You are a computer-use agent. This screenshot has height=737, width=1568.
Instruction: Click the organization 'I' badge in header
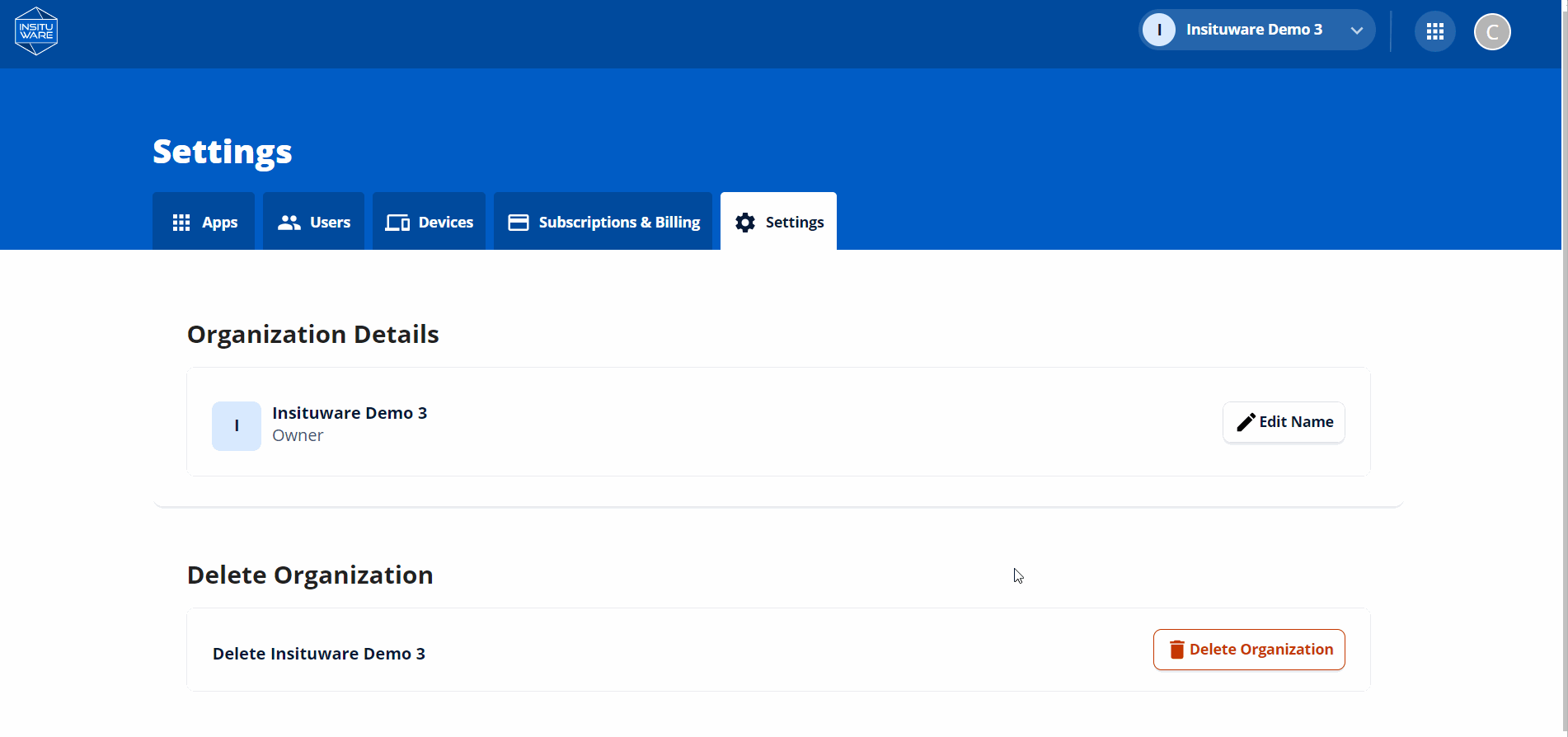pos(1159,30)
